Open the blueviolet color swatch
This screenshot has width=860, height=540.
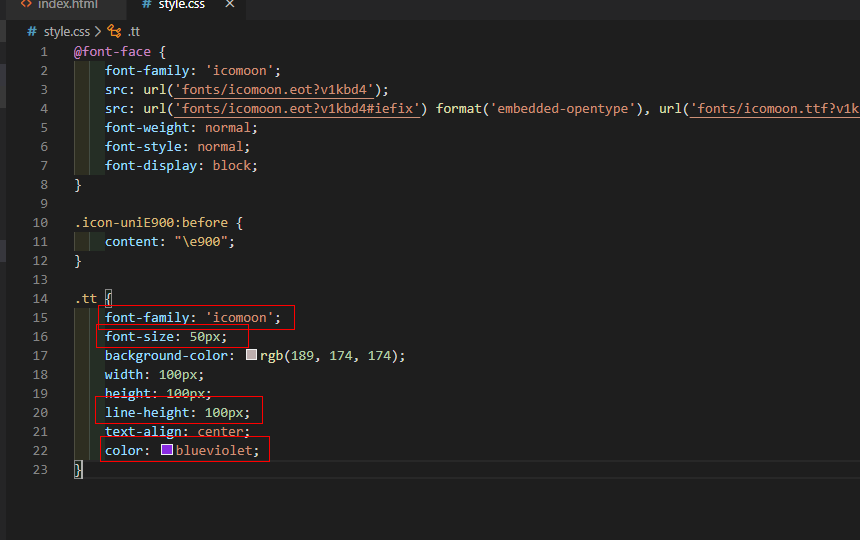[x=167, y=450]
